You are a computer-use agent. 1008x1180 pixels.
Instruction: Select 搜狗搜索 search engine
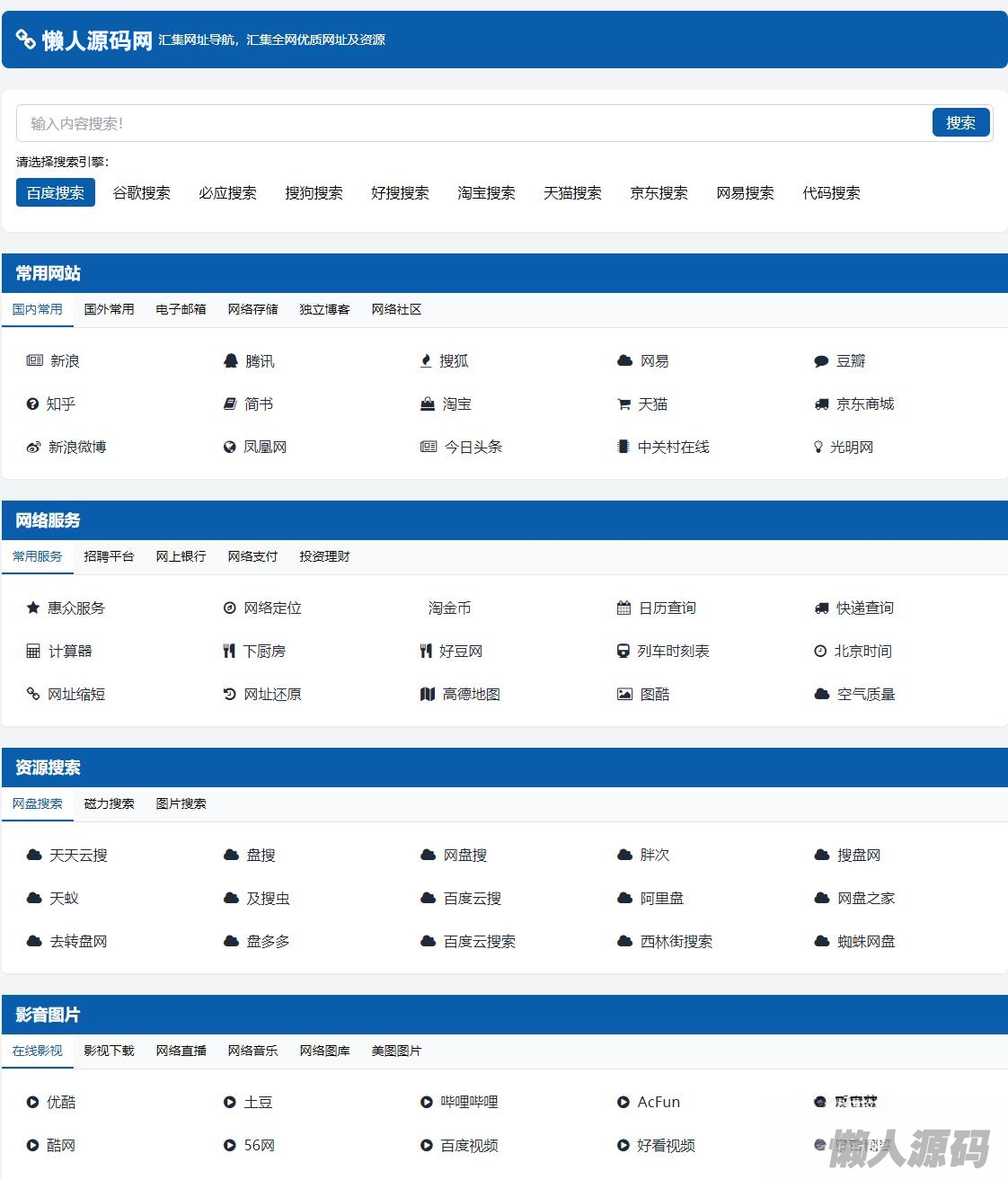(314, 192)
